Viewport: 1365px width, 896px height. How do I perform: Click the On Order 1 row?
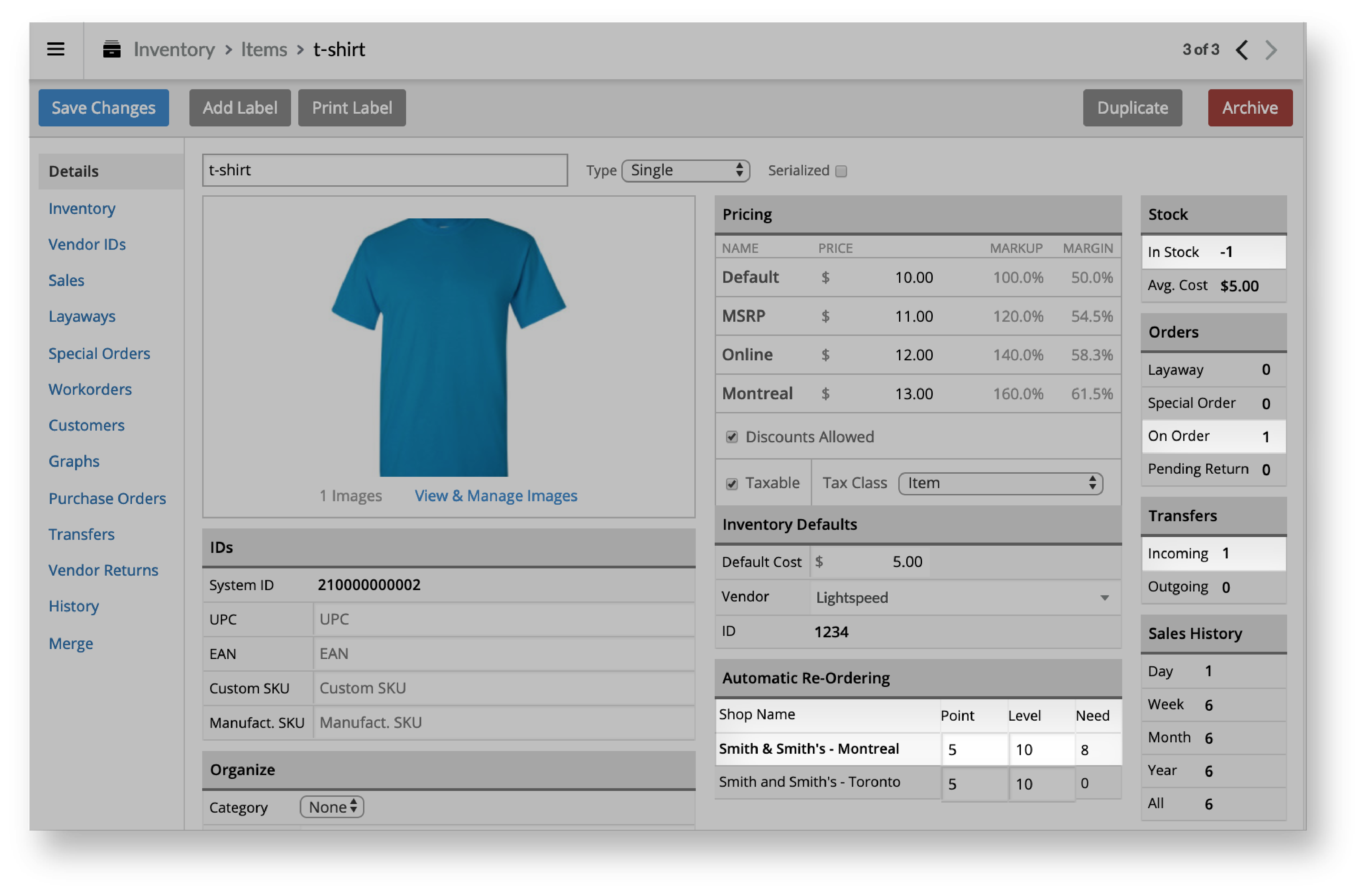tap(1213, 436)
